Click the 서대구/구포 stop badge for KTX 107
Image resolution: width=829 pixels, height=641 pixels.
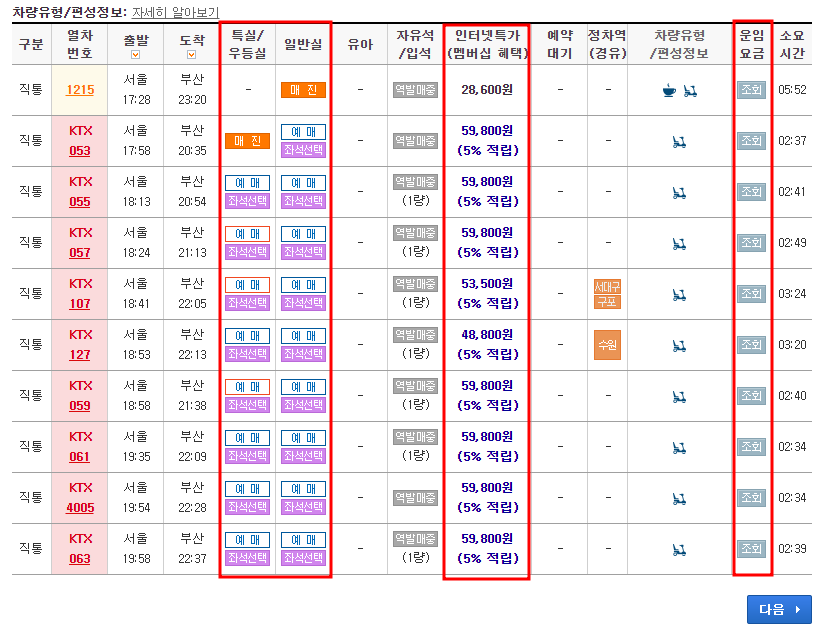click(x=607, y=296)
